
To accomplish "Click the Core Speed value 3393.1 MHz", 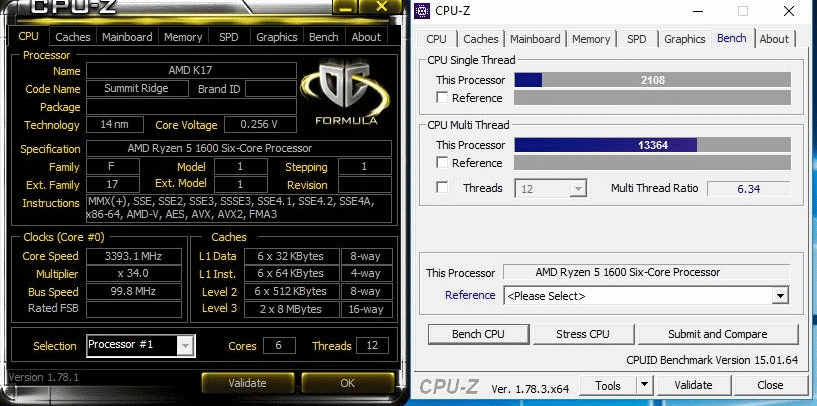I will (133, 256).
